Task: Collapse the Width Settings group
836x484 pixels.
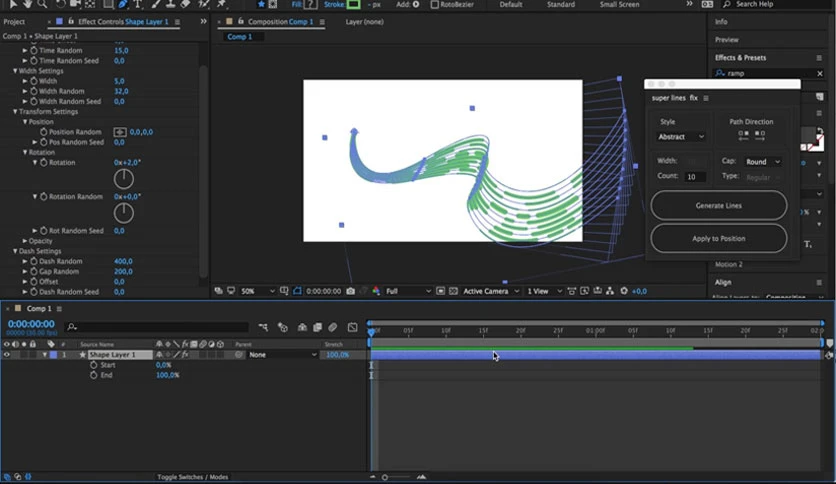Action: (x=15, y=71)
